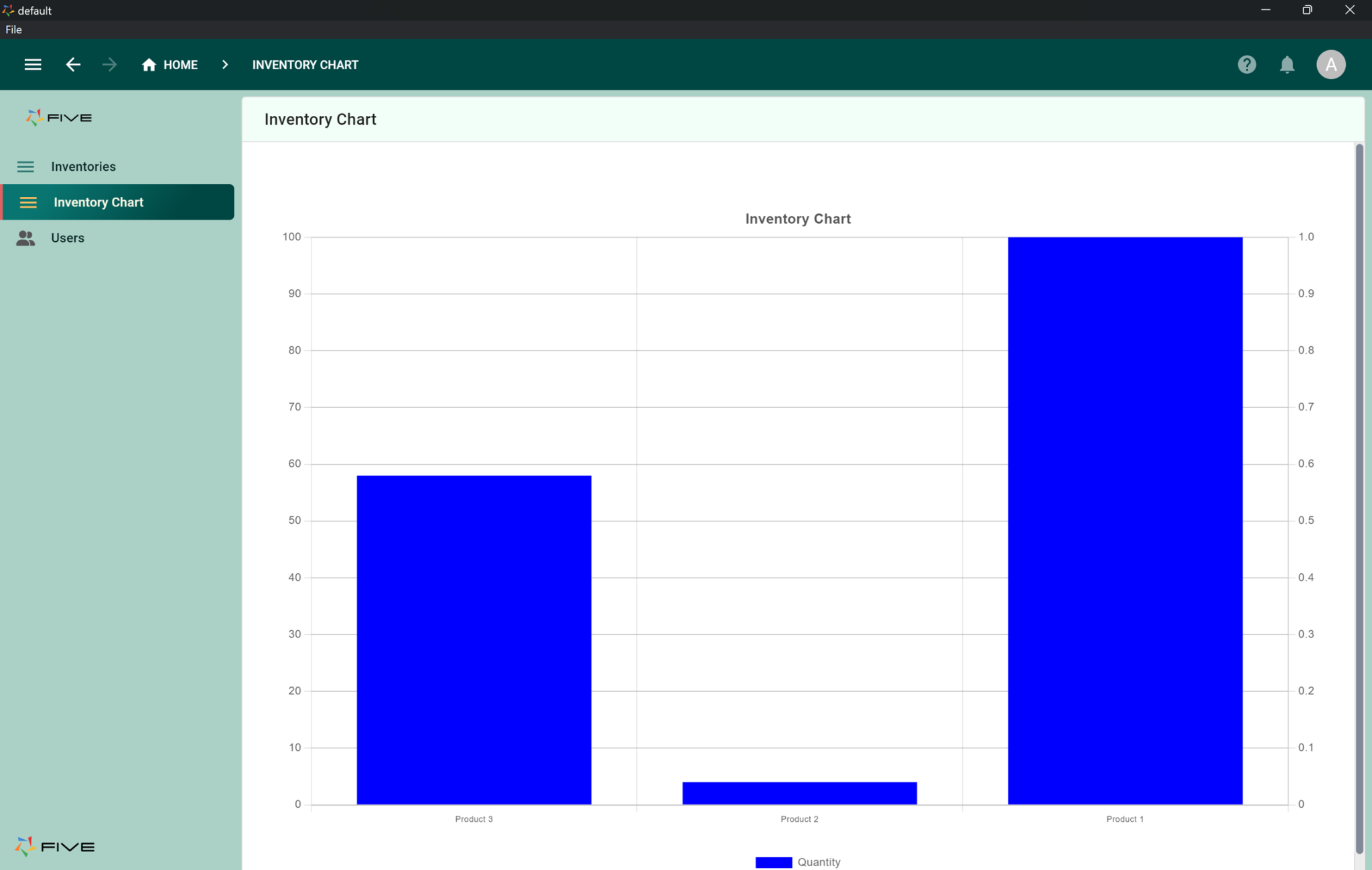Select the Users icon in the sidebar
Screen dimensions: 1372x870
pos(25,238)
